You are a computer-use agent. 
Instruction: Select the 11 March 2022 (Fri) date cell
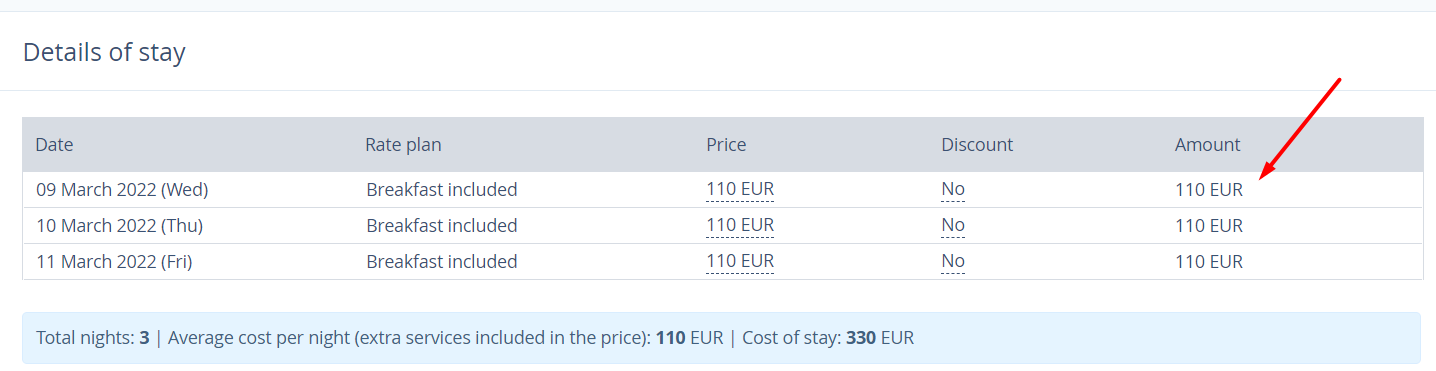[114, 261]
